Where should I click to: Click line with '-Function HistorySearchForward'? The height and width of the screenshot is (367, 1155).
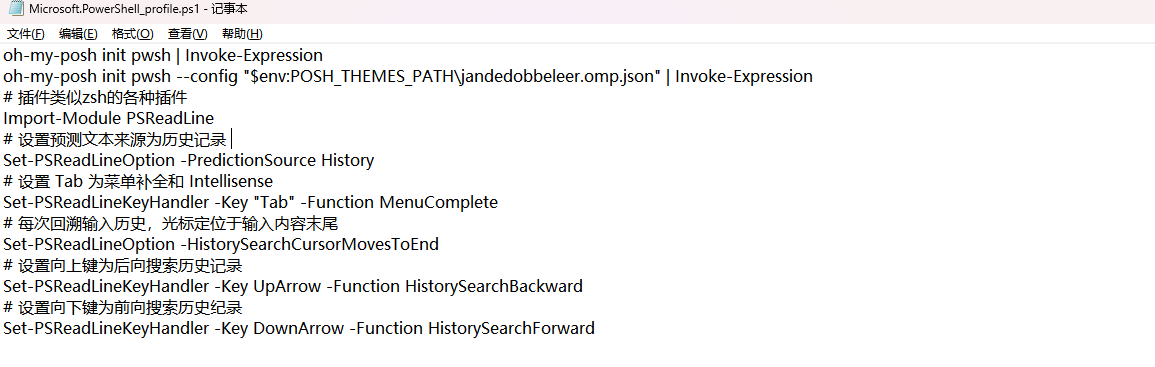point(298,328)
